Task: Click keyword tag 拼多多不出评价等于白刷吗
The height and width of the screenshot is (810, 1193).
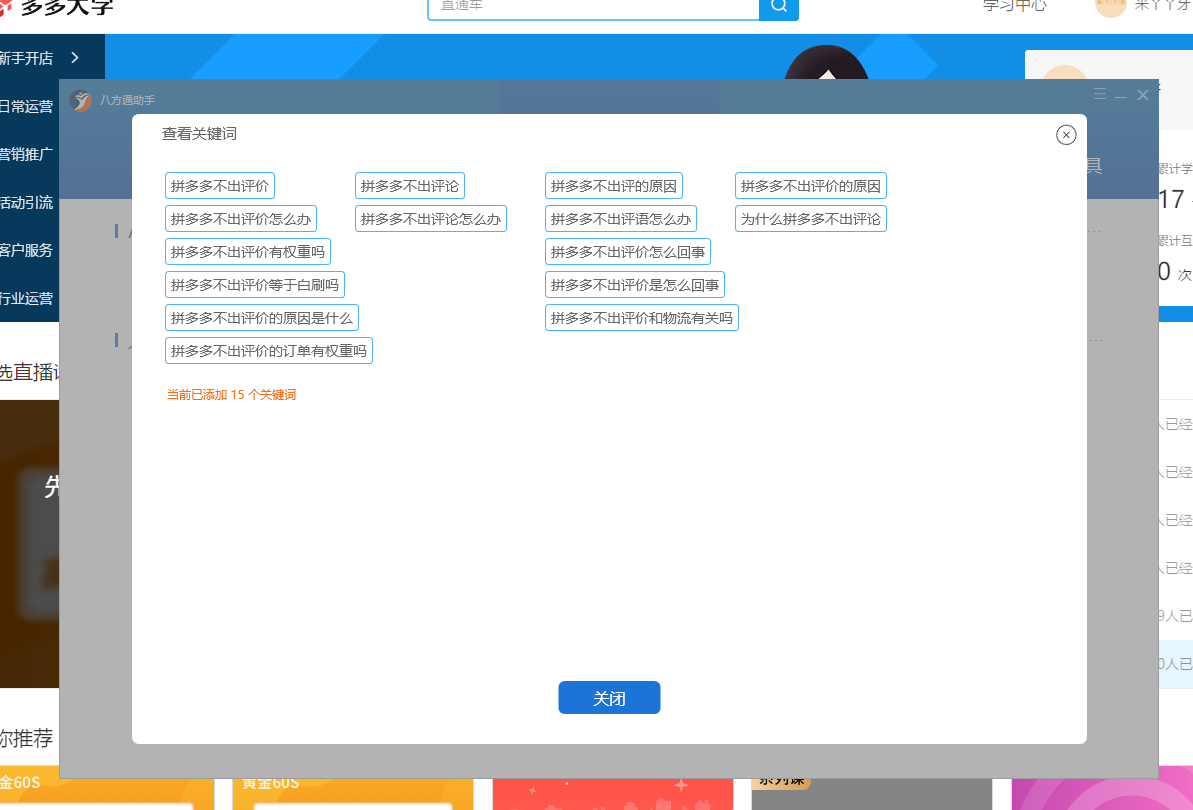Action: 255,285
